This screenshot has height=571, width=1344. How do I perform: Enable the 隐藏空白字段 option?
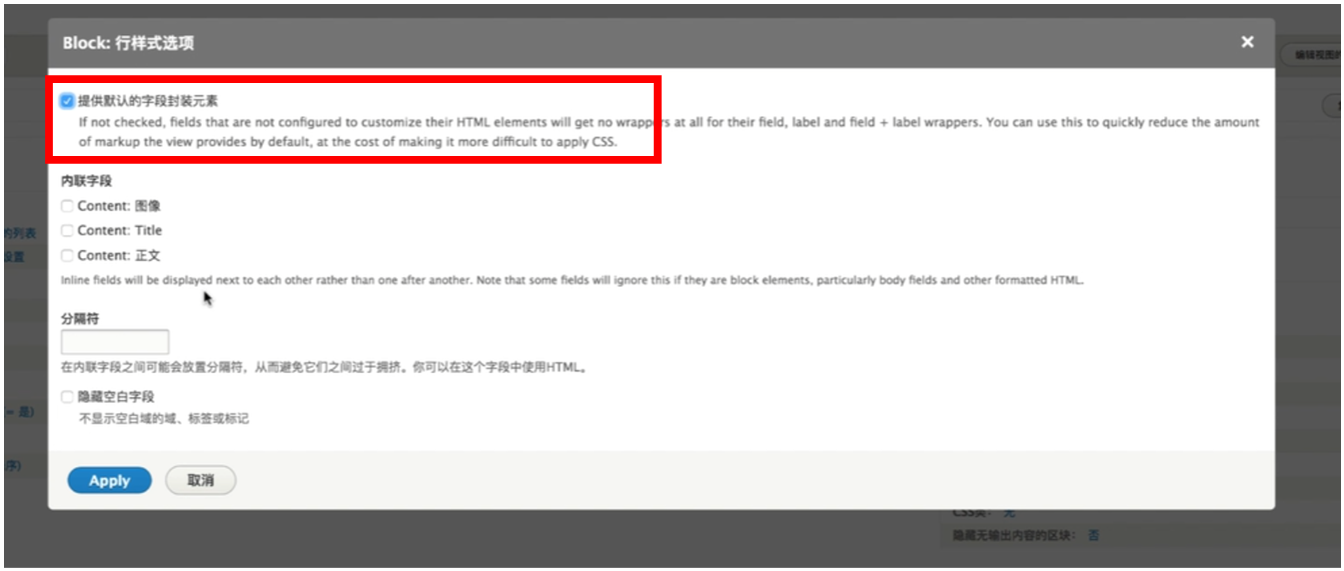67,397
